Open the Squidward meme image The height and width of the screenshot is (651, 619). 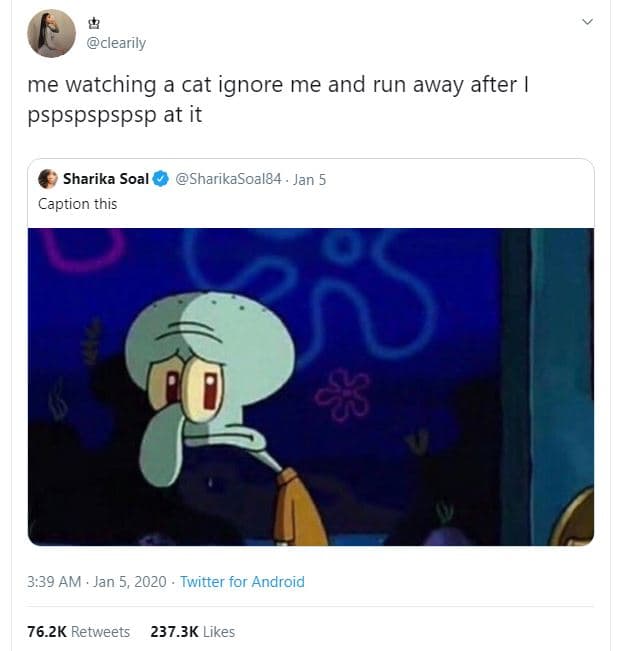[x=310, y=386]
